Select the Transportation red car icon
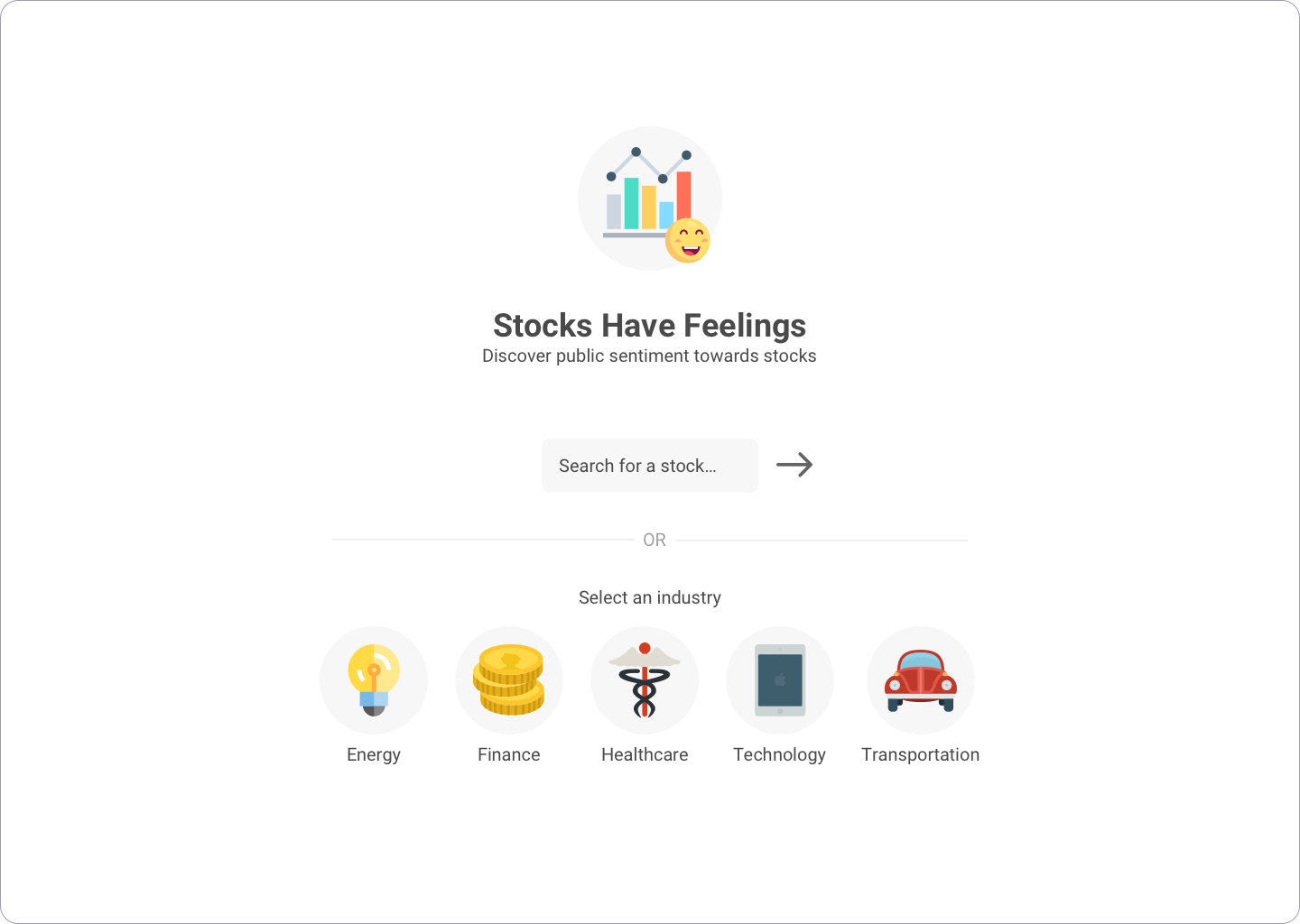 (x=921, y=680)
